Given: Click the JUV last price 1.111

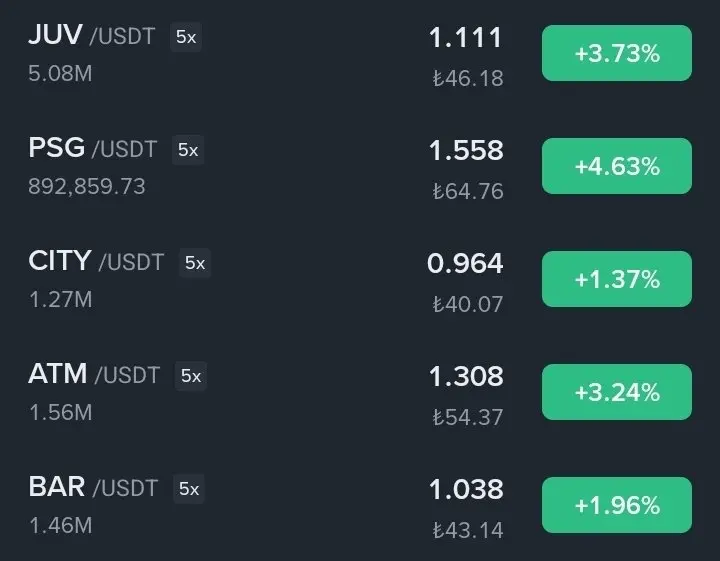Looking at the screenshot, I should click(466, 38).
